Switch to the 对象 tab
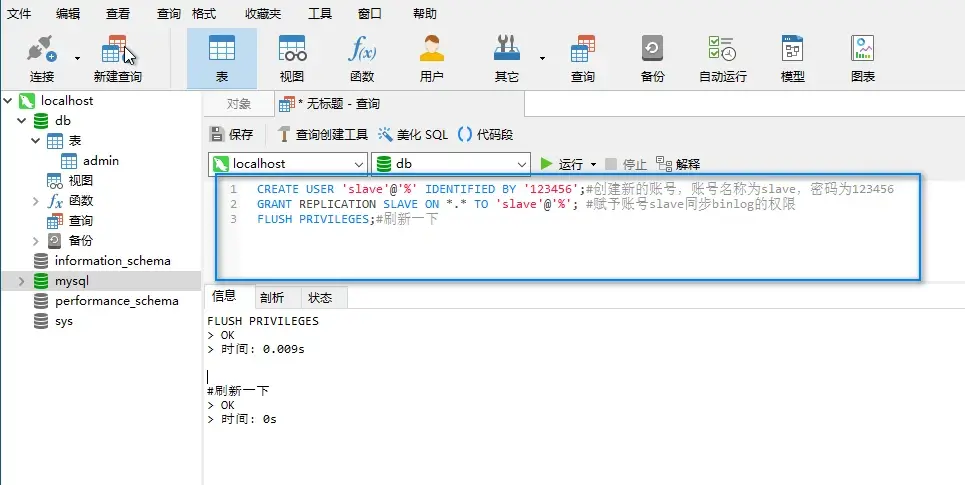The image size is (965, 485). tap(239, 104)
